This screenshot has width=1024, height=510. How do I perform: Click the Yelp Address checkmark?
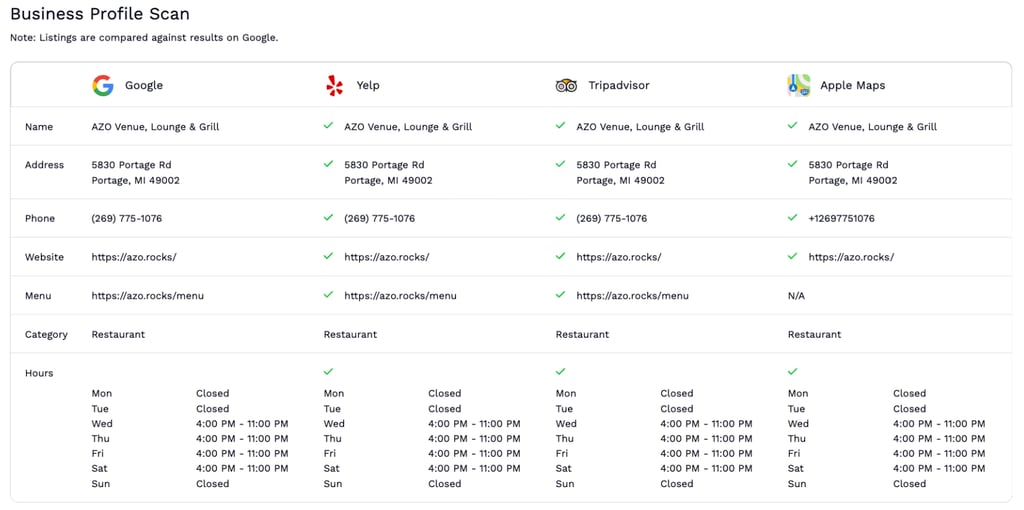point(328,164)
